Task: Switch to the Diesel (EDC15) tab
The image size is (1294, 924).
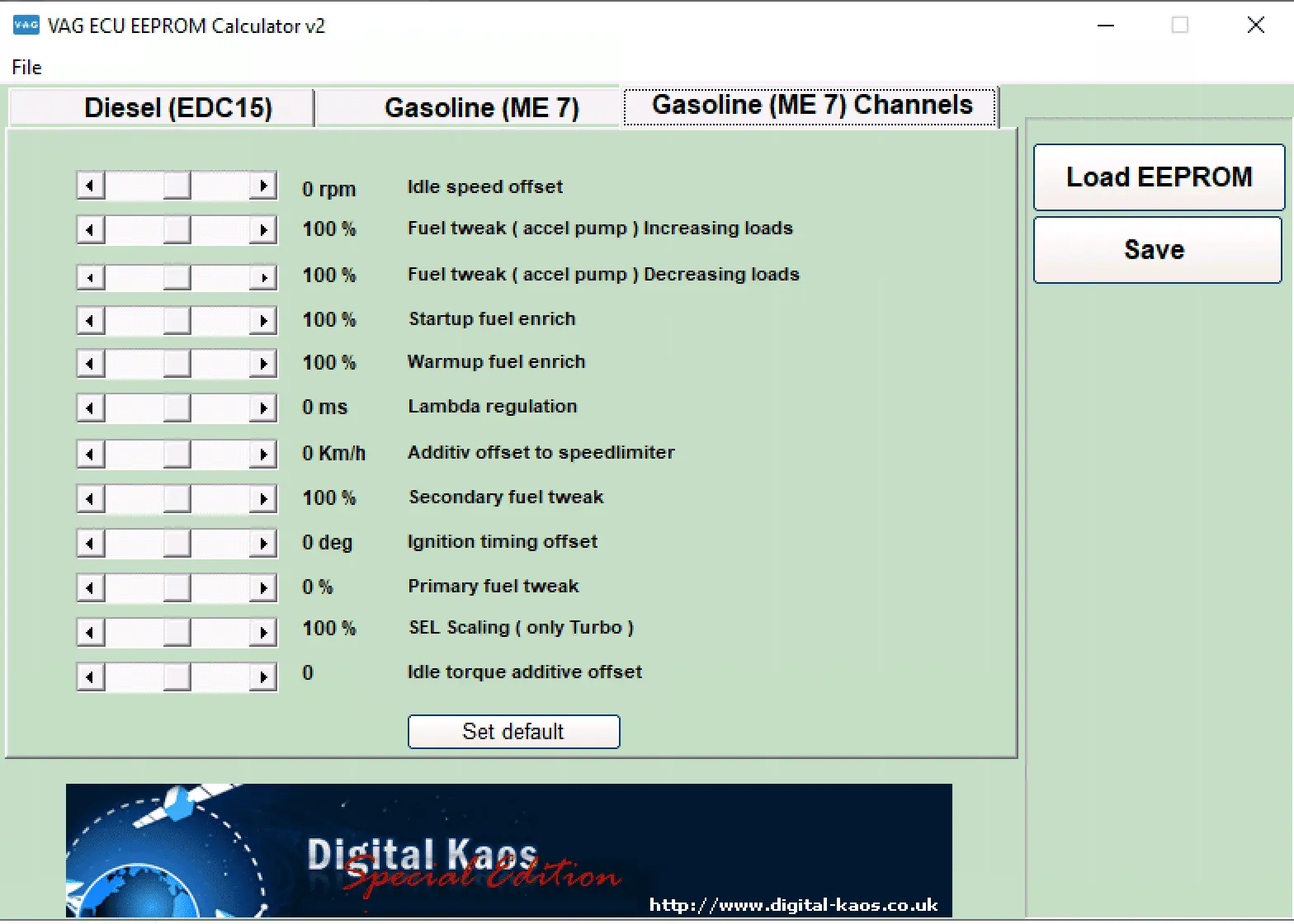Action: 162,108
